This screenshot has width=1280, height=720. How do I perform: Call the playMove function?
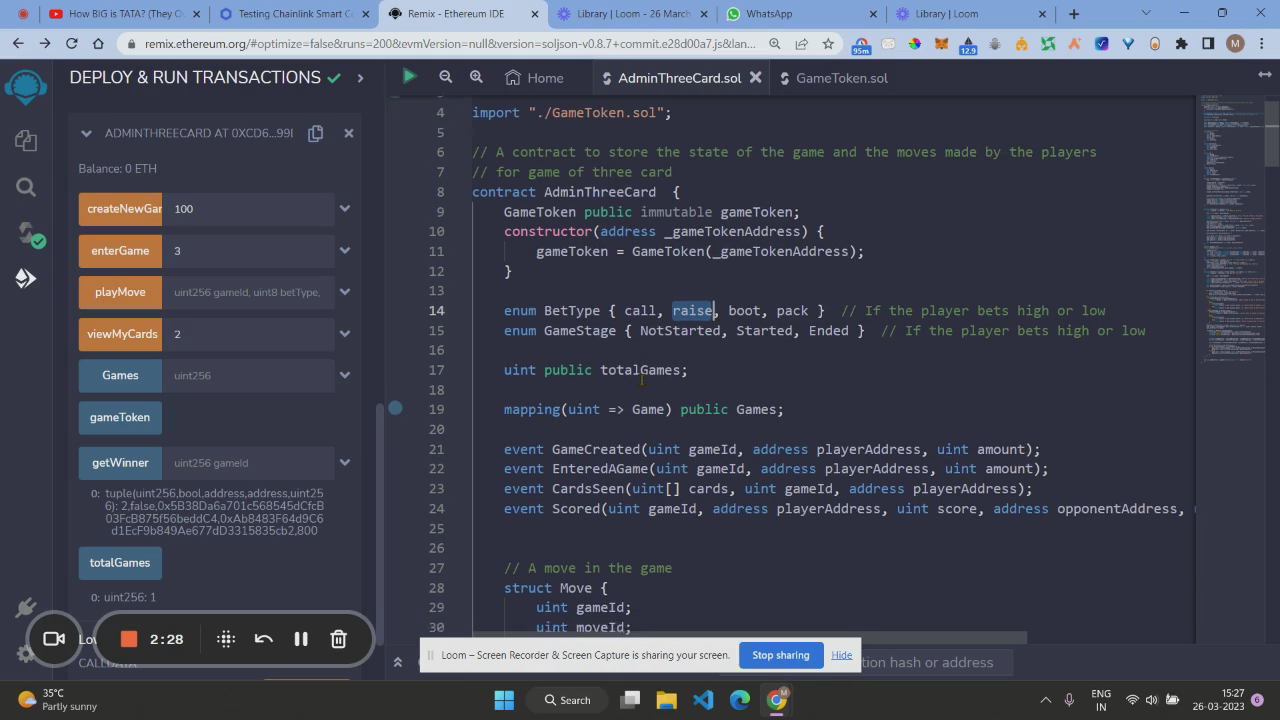[120, 292]
